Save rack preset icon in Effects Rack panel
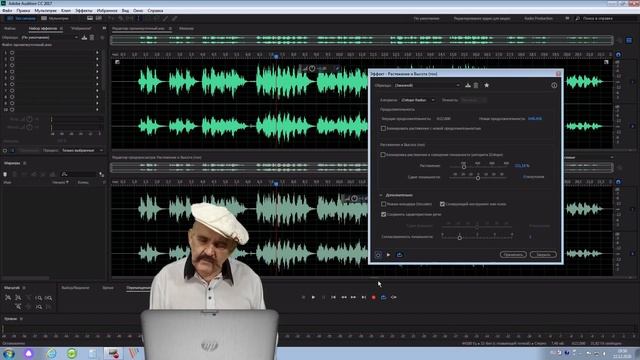Viewport: 640px width, 360px height. [x=84, y=38]
